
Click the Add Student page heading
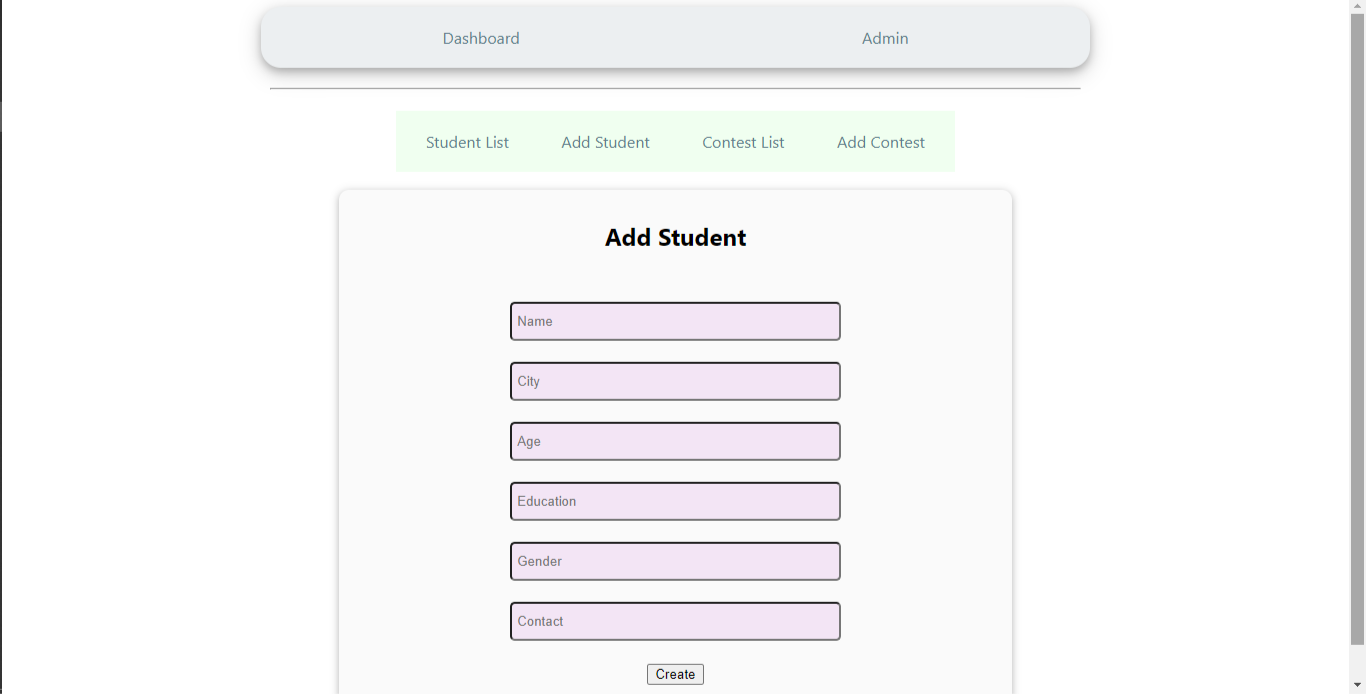[675, 237]
